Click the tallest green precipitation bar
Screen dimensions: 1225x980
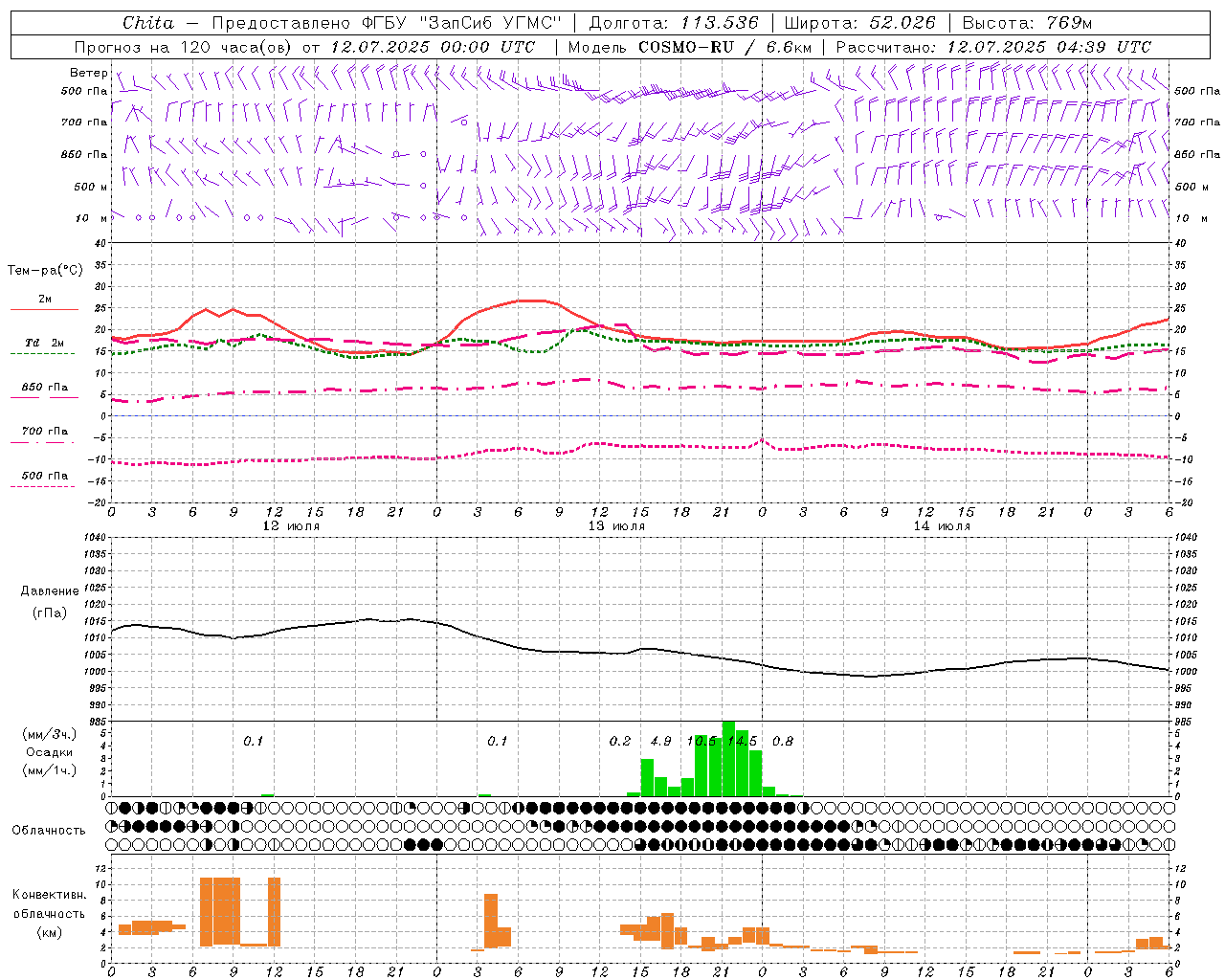pyautogui.click(x=728, y=759)
